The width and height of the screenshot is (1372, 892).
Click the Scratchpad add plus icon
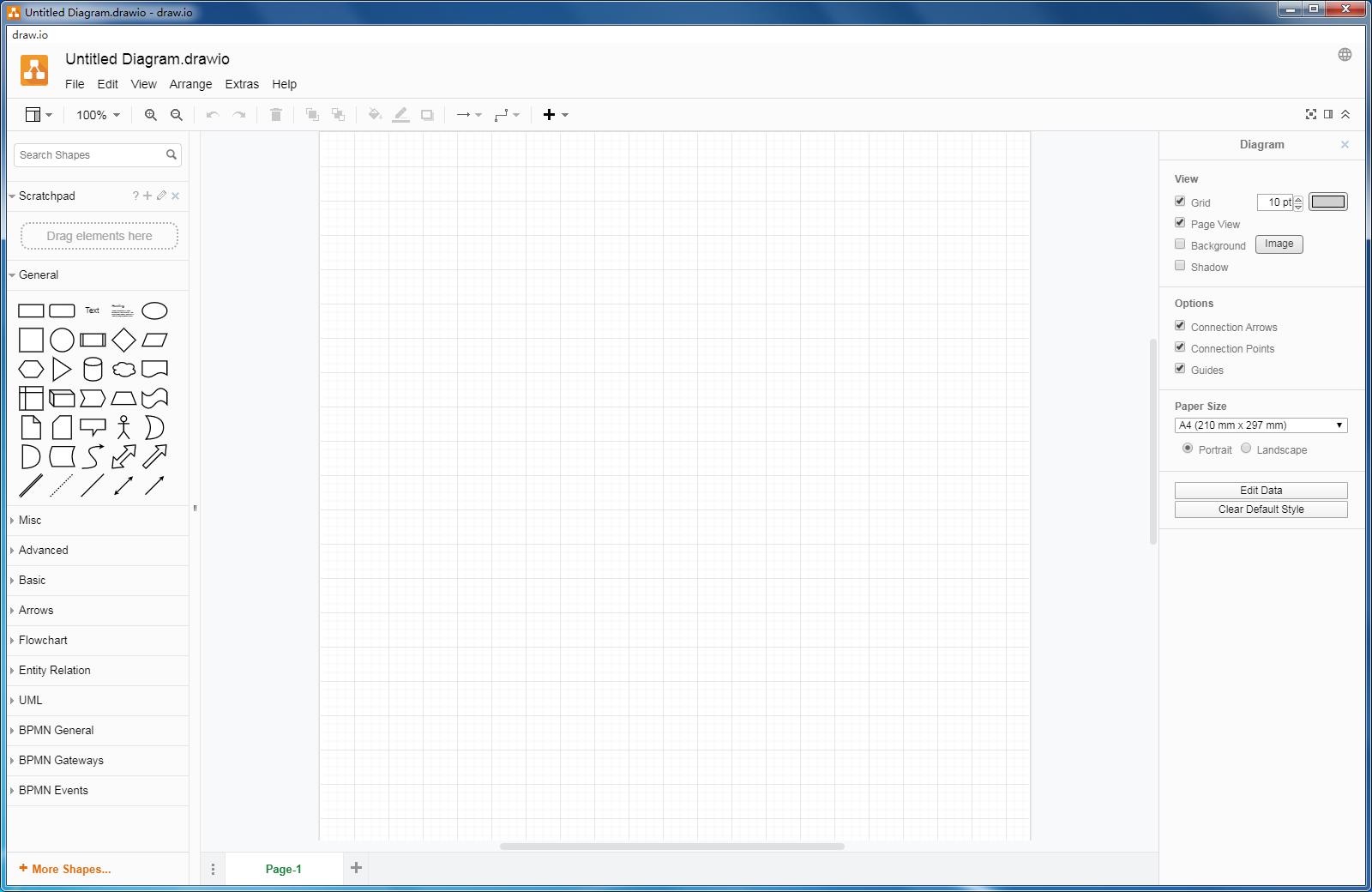click(147, 196)
